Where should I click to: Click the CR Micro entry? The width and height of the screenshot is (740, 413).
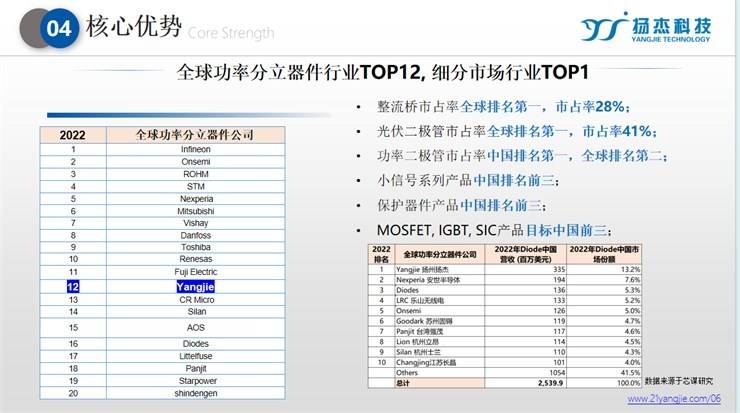tap(196, 300)
